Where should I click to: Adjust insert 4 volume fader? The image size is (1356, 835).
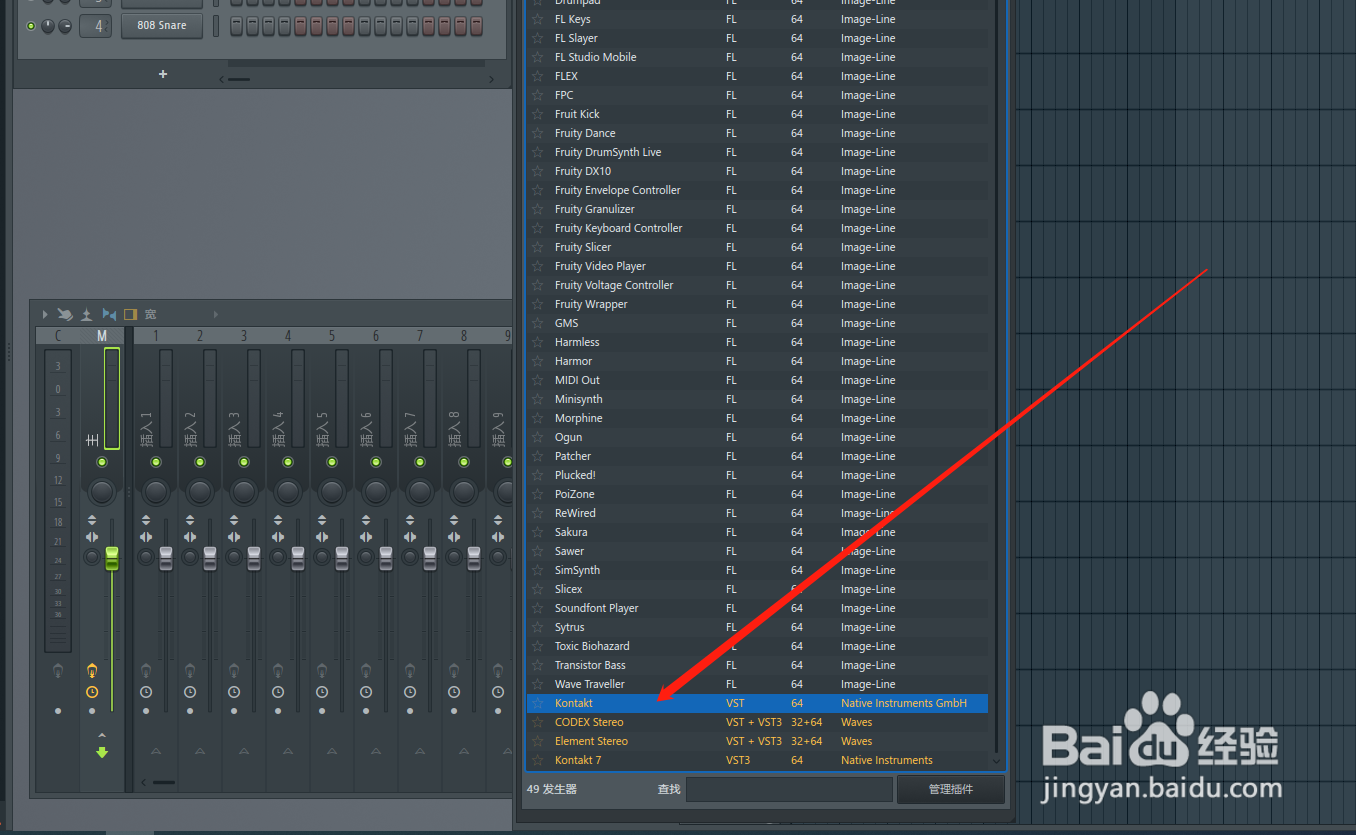click(x=298, y=558)
